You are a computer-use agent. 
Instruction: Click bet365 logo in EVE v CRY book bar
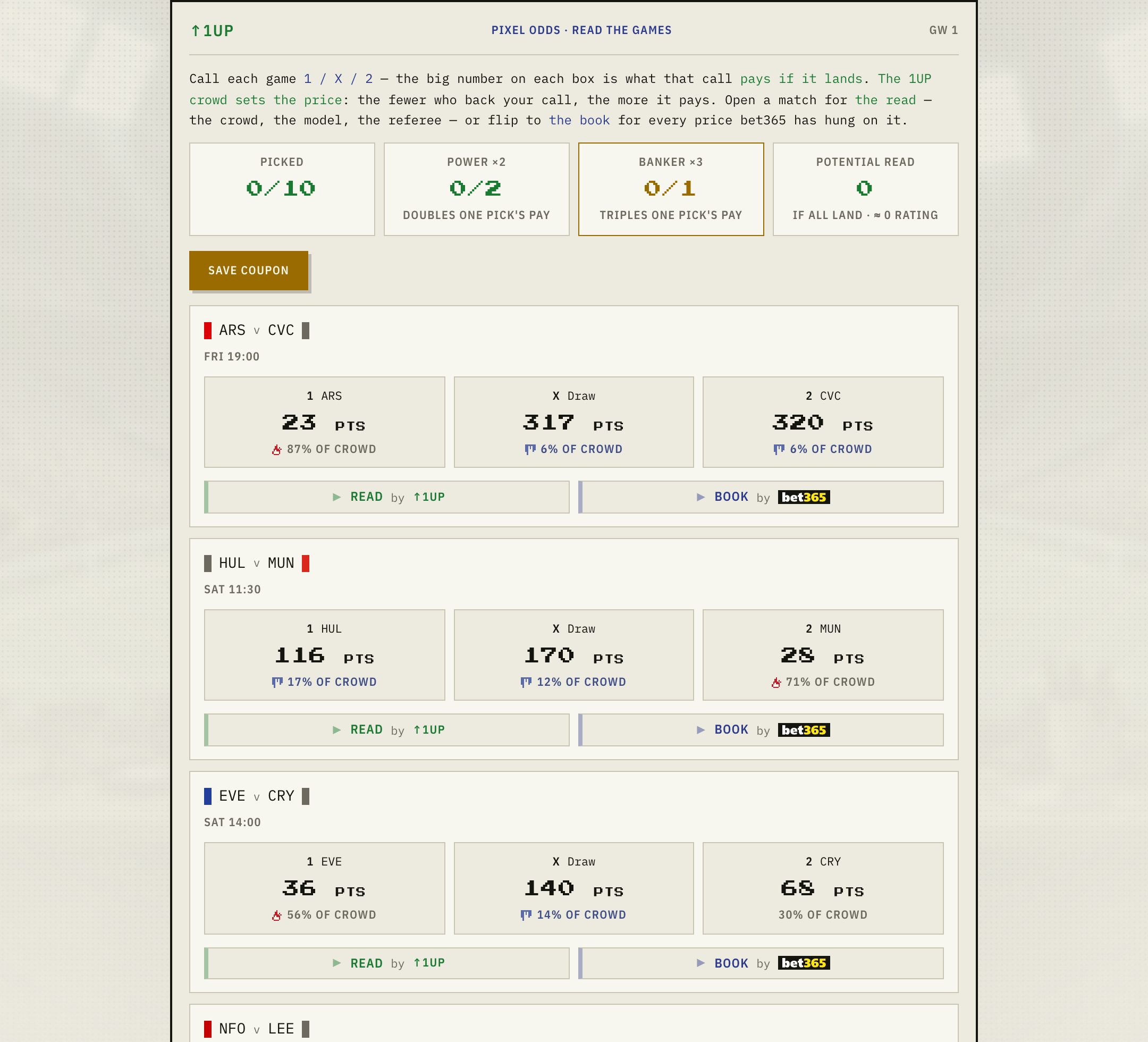pyautogui.click(x=804, y=963)
